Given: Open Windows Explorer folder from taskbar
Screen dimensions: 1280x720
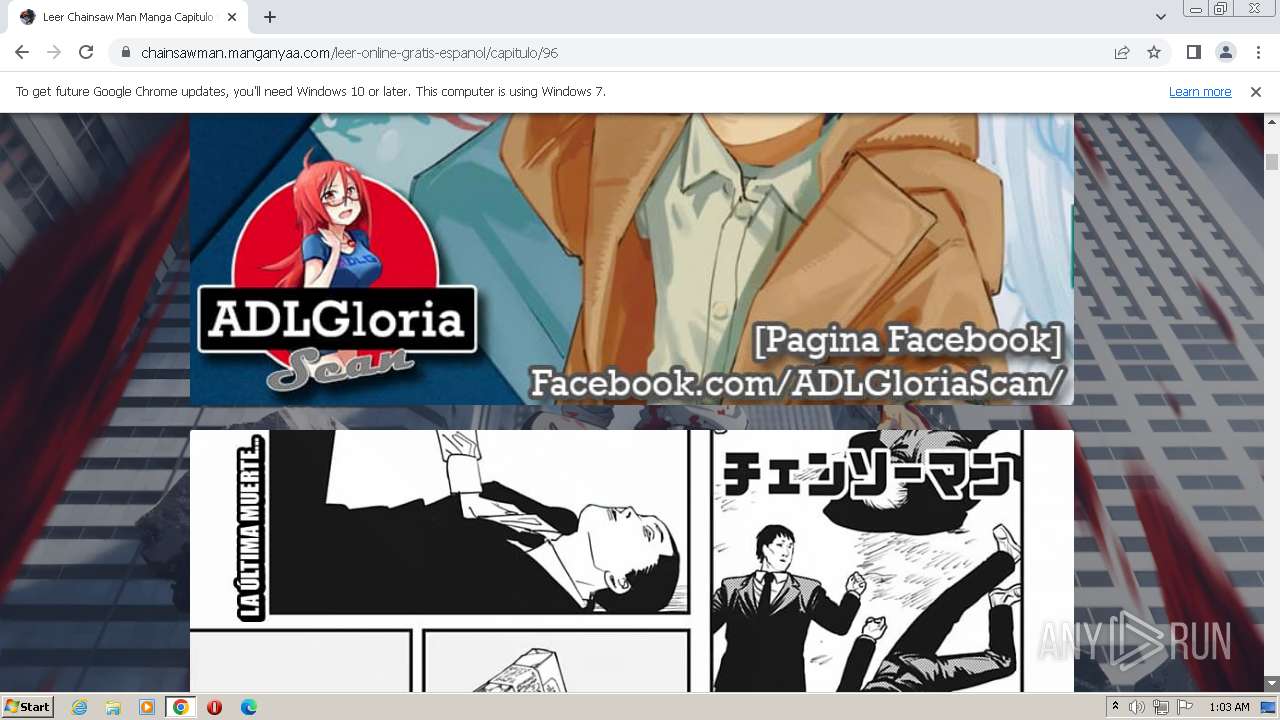Looking at the screenshot, I should (113, 707).
